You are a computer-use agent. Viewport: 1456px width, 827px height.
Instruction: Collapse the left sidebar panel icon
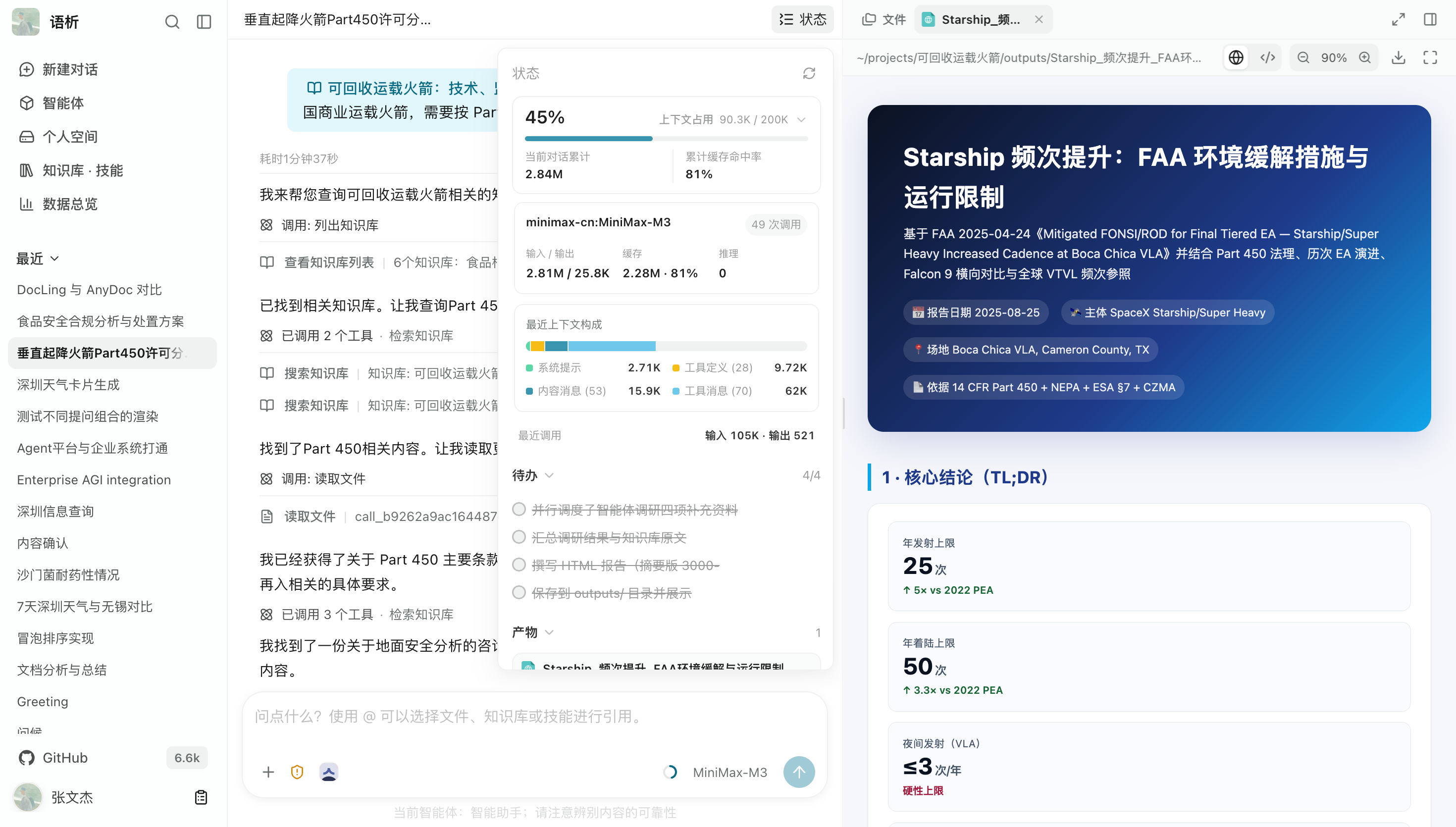[204, 22]
